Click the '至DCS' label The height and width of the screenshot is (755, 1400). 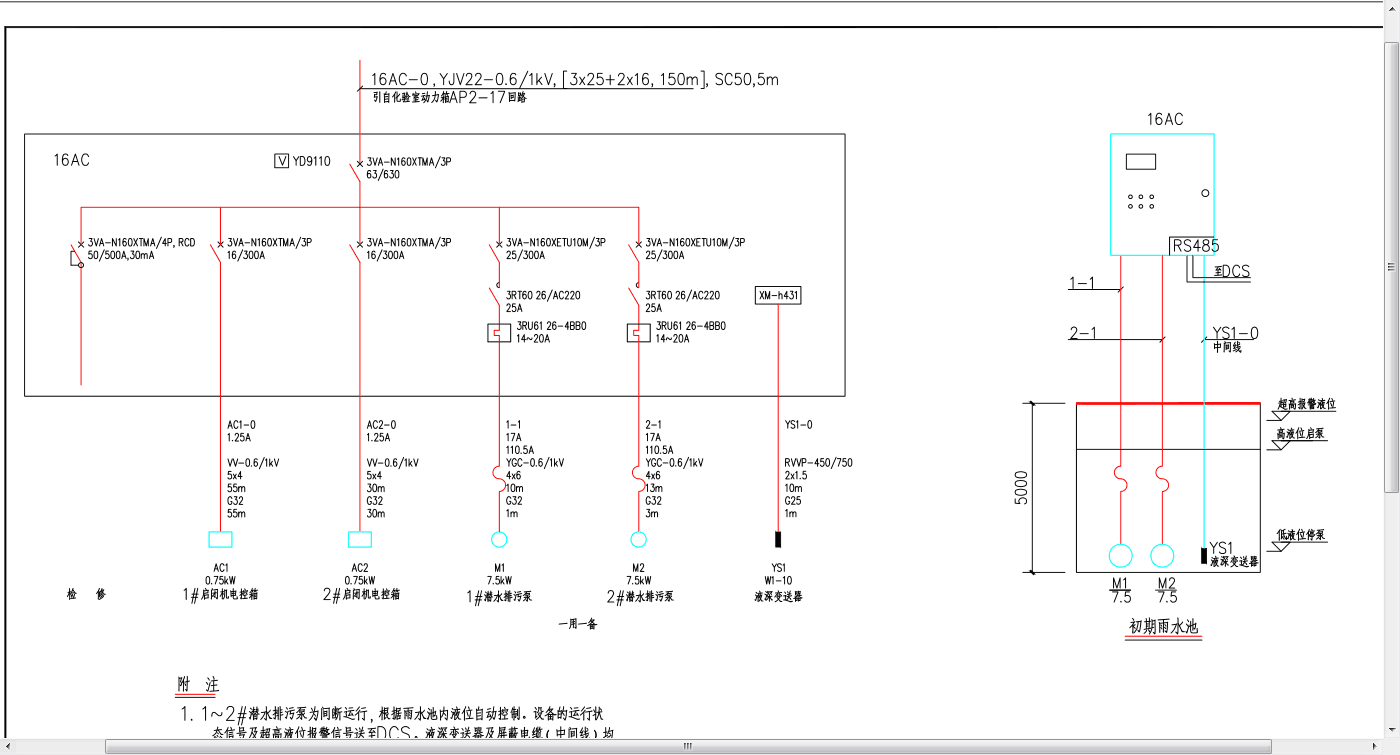coord(1232,271)
